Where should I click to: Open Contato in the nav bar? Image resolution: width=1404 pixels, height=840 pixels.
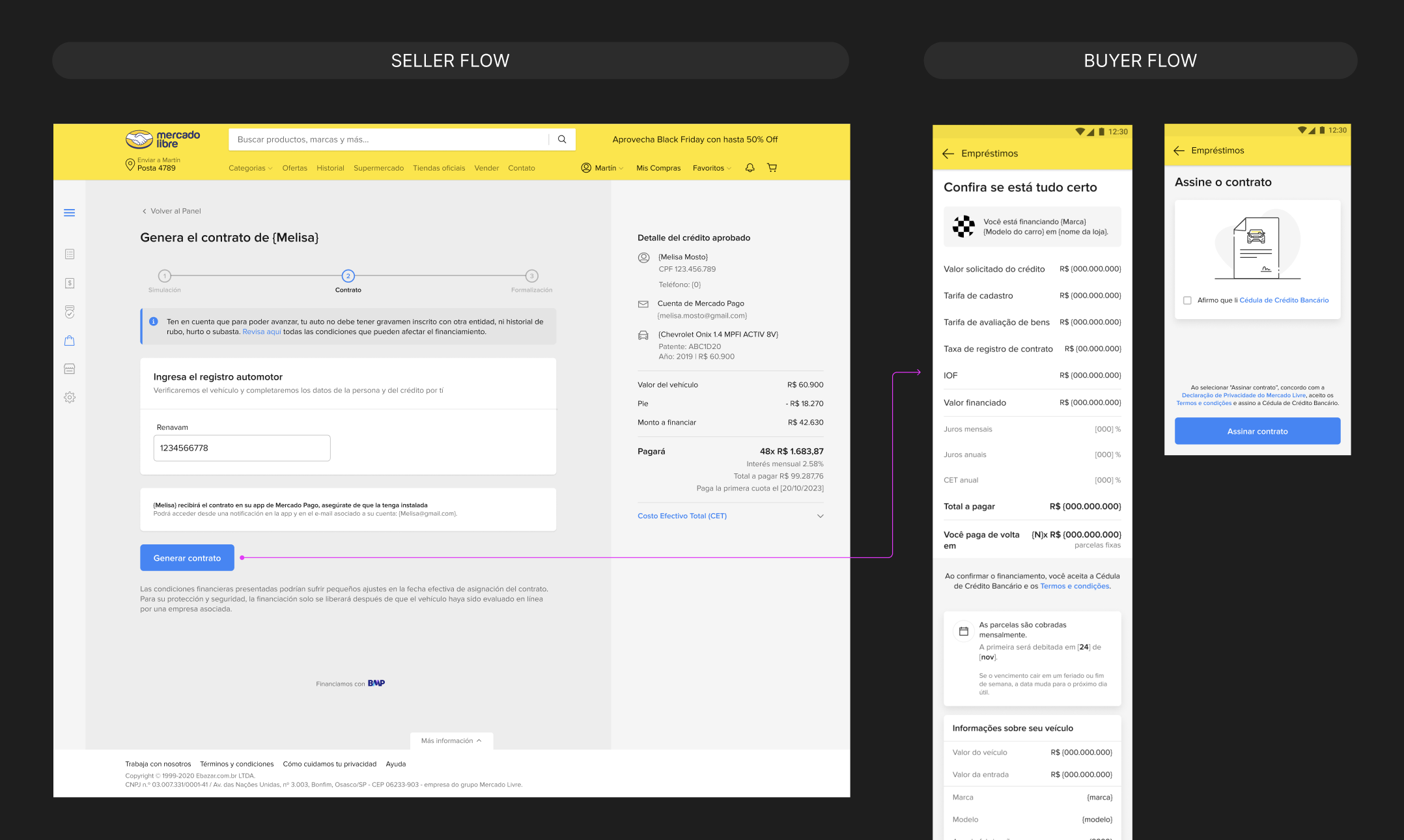coord(522,168)
